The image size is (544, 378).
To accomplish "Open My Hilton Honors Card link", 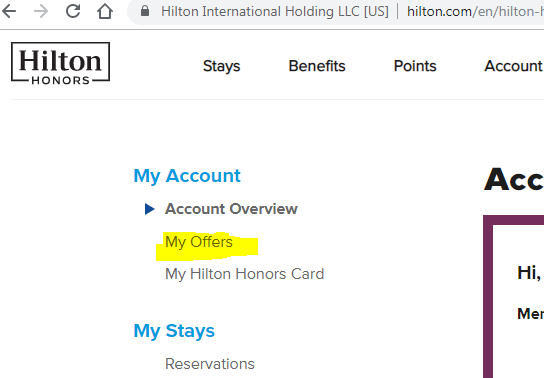I will coord(245,274).
